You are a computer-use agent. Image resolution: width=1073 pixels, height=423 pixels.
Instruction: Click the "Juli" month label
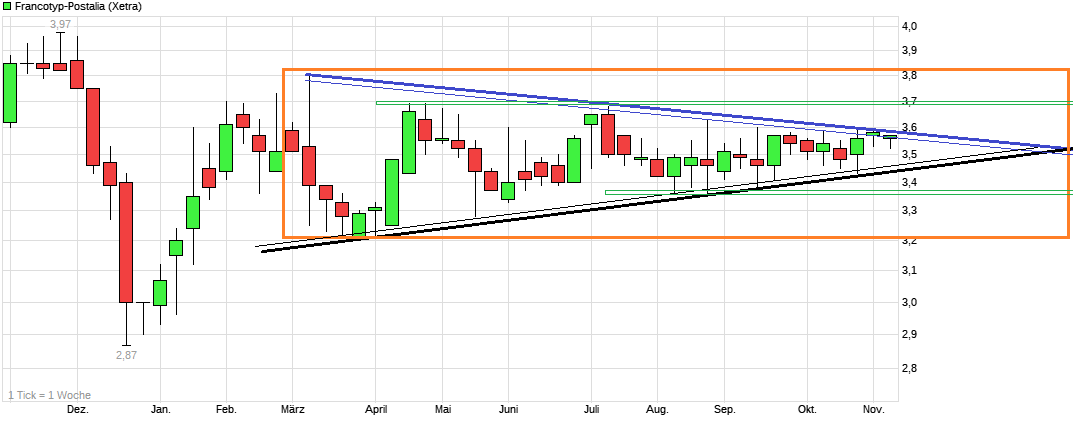[592, 409]
